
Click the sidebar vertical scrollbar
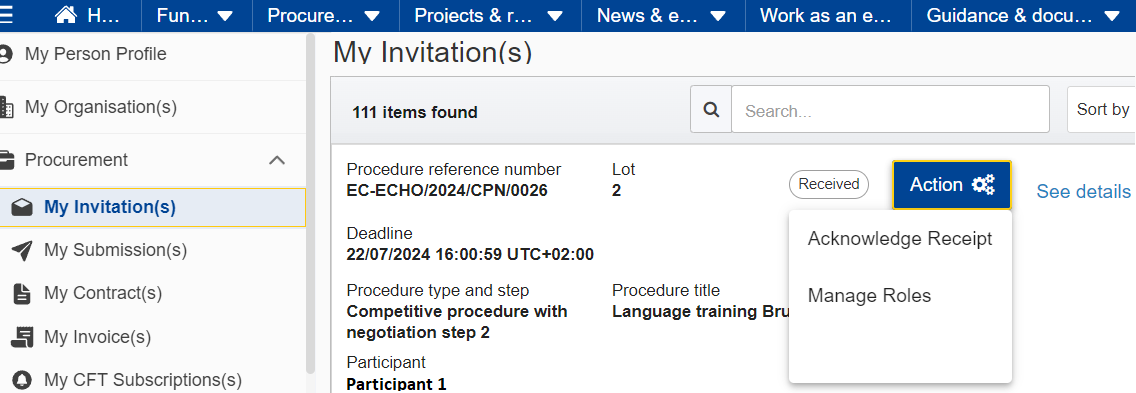click(x=311, y=203)
